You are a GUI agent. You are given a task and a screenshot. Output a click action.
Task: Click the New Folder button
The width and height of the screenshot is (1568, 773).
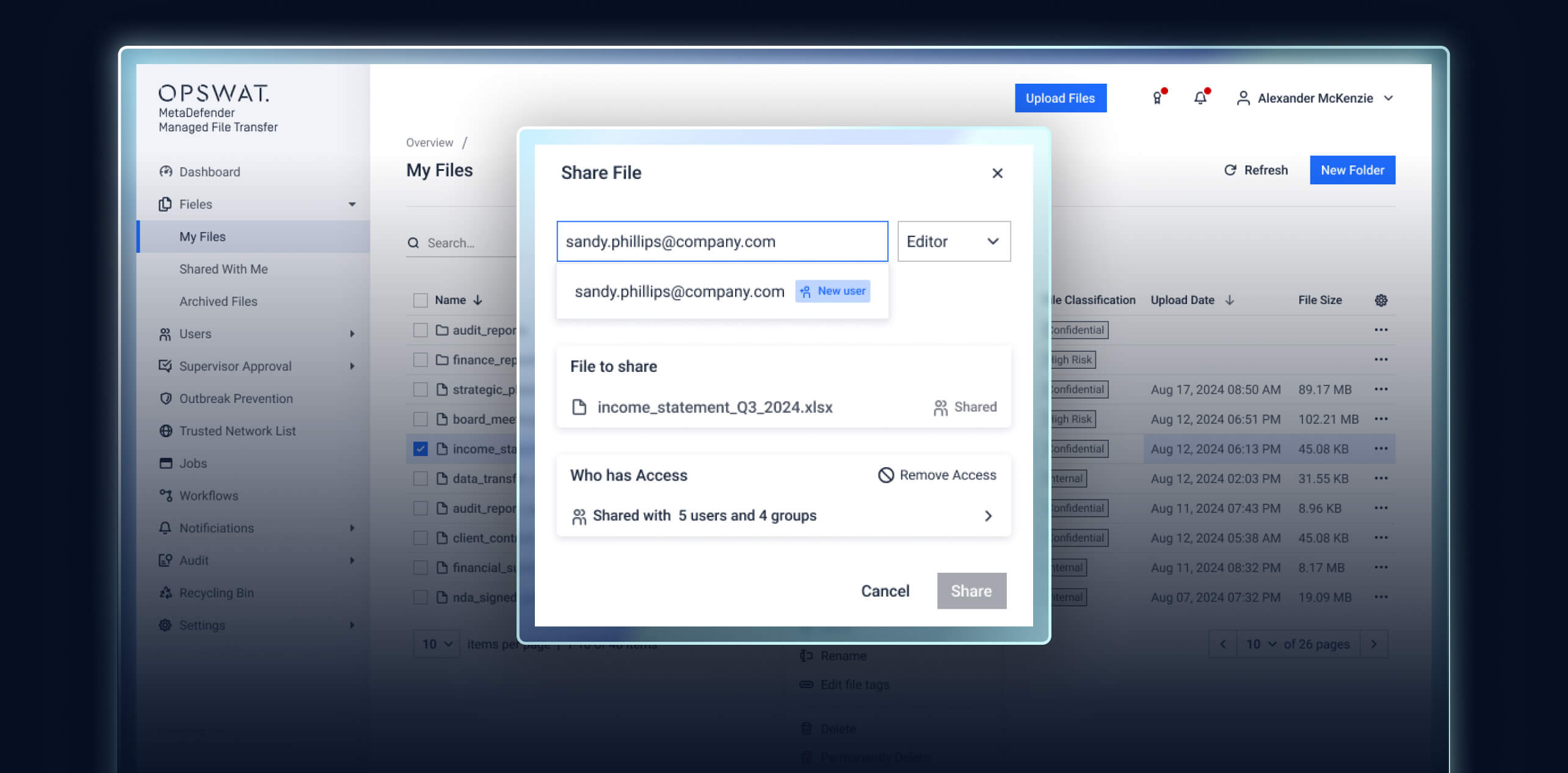click(x=1352, y=170)
